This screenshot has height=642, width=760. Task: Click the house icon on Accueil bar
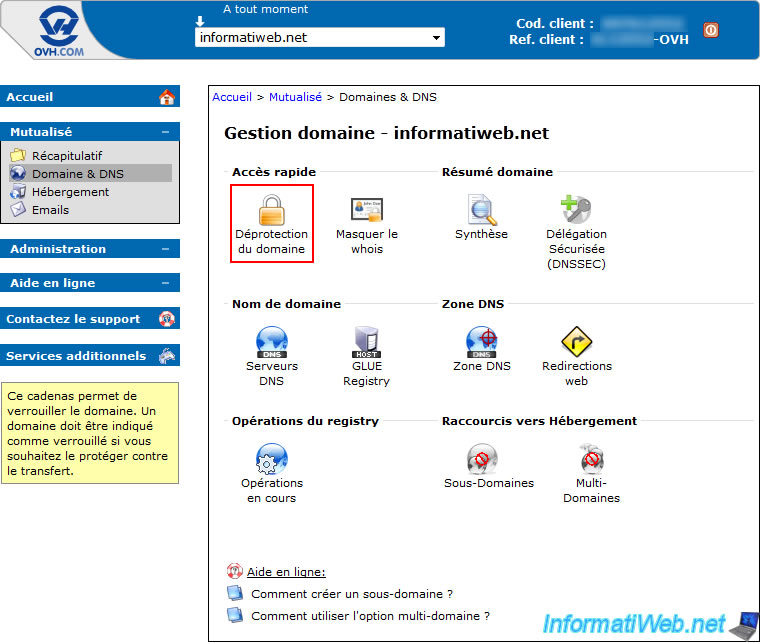pyautogui.click(x=167, y=97)
